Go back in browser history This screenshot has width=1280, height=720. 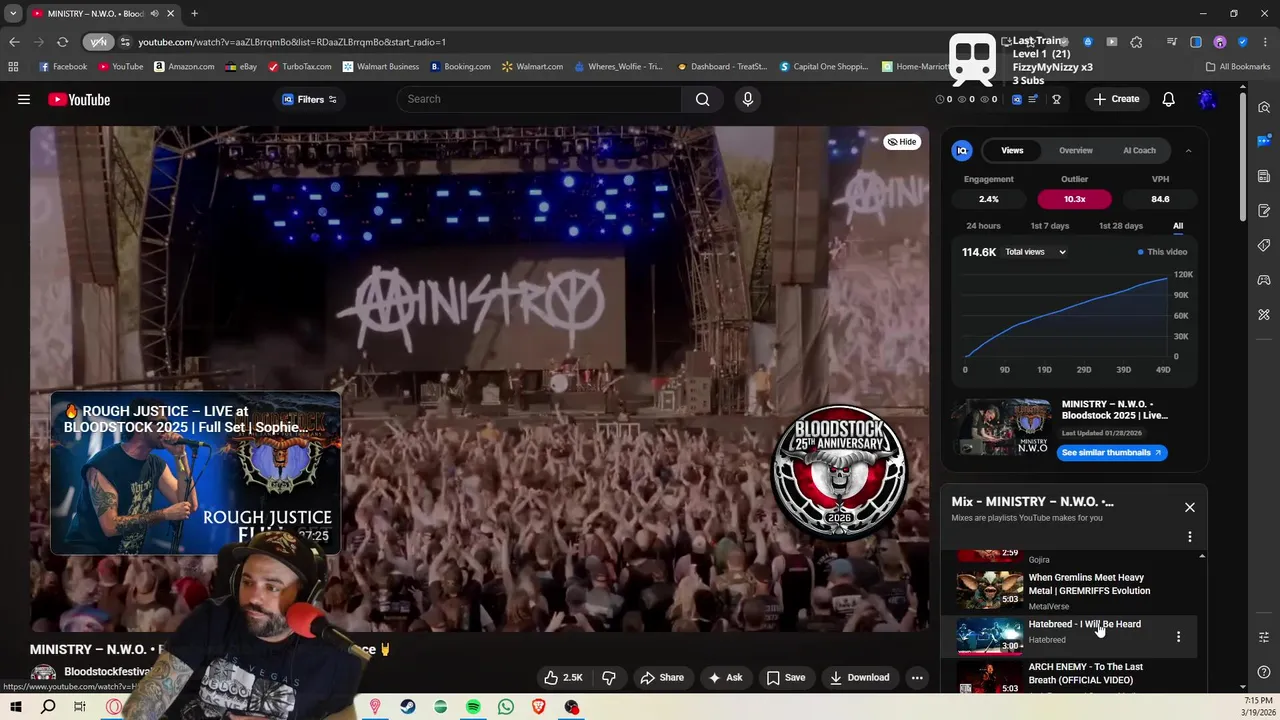pyautogui.click(x=14, y=42)
